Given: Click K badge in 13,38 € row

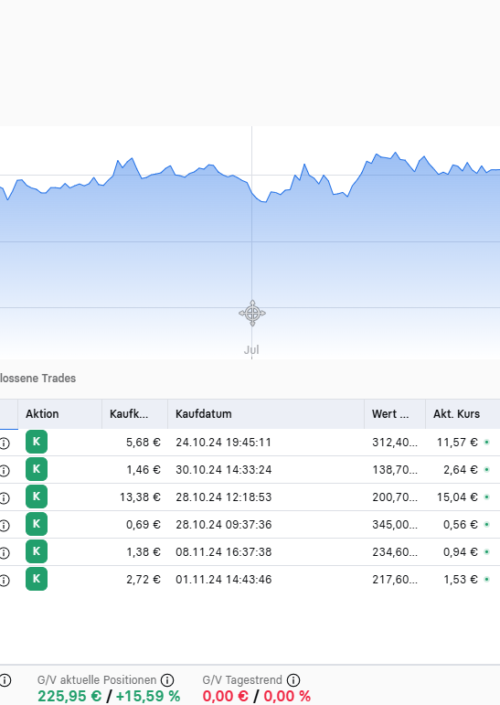Looking at the screenshot, I should [36, 496].
